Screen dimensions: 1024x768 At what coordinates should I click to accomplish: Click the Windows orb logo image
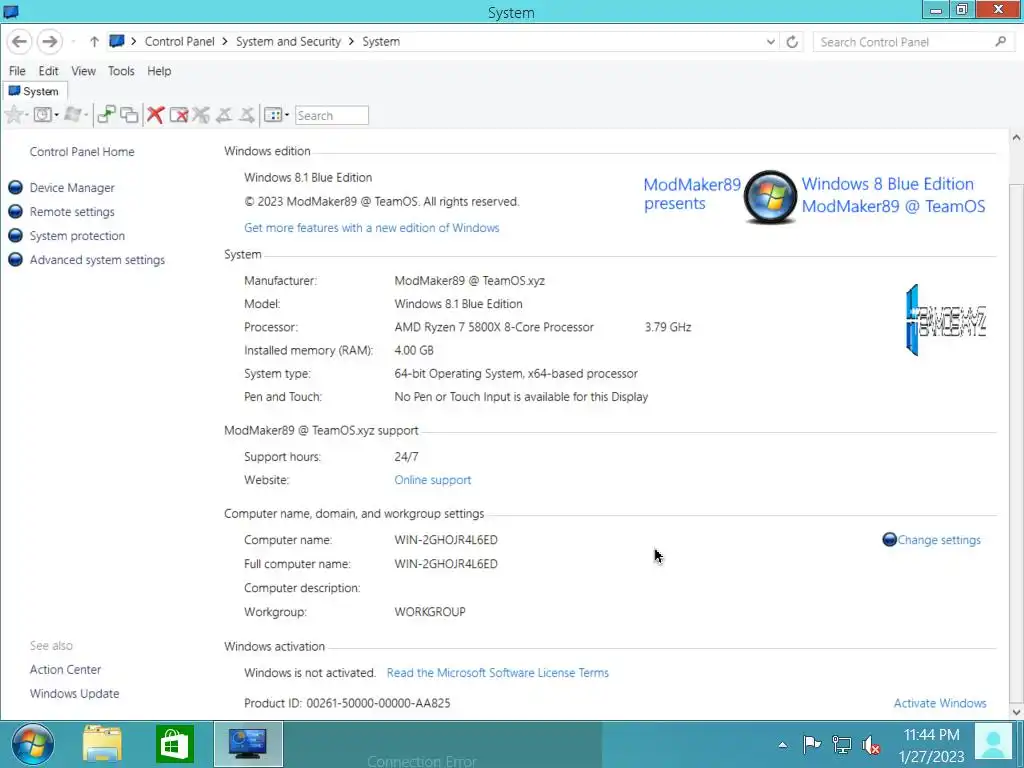click(x=771, y=197)
